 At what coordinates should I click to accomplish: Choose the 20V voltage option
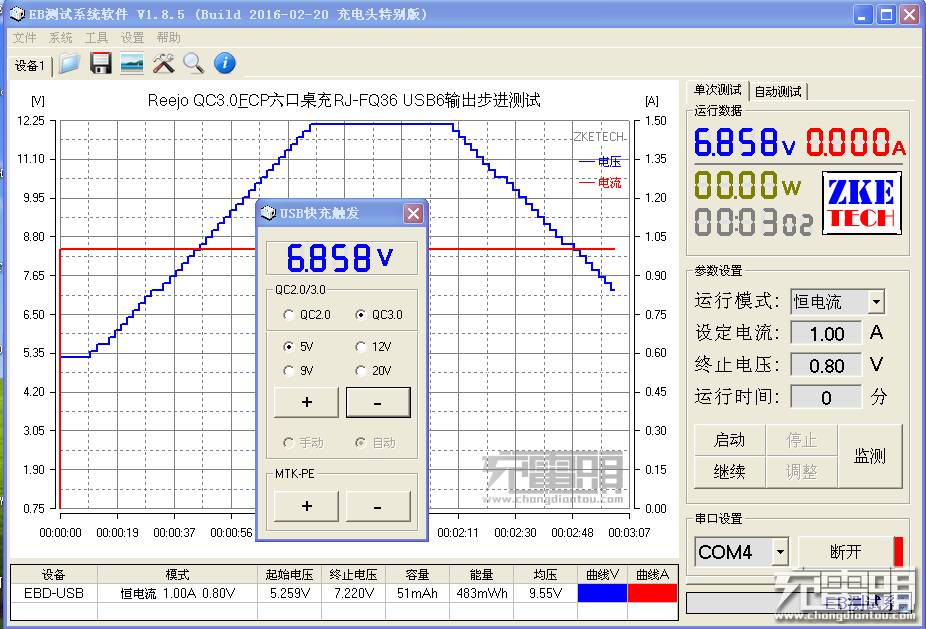pyautogui.click(x=360, y=371)
